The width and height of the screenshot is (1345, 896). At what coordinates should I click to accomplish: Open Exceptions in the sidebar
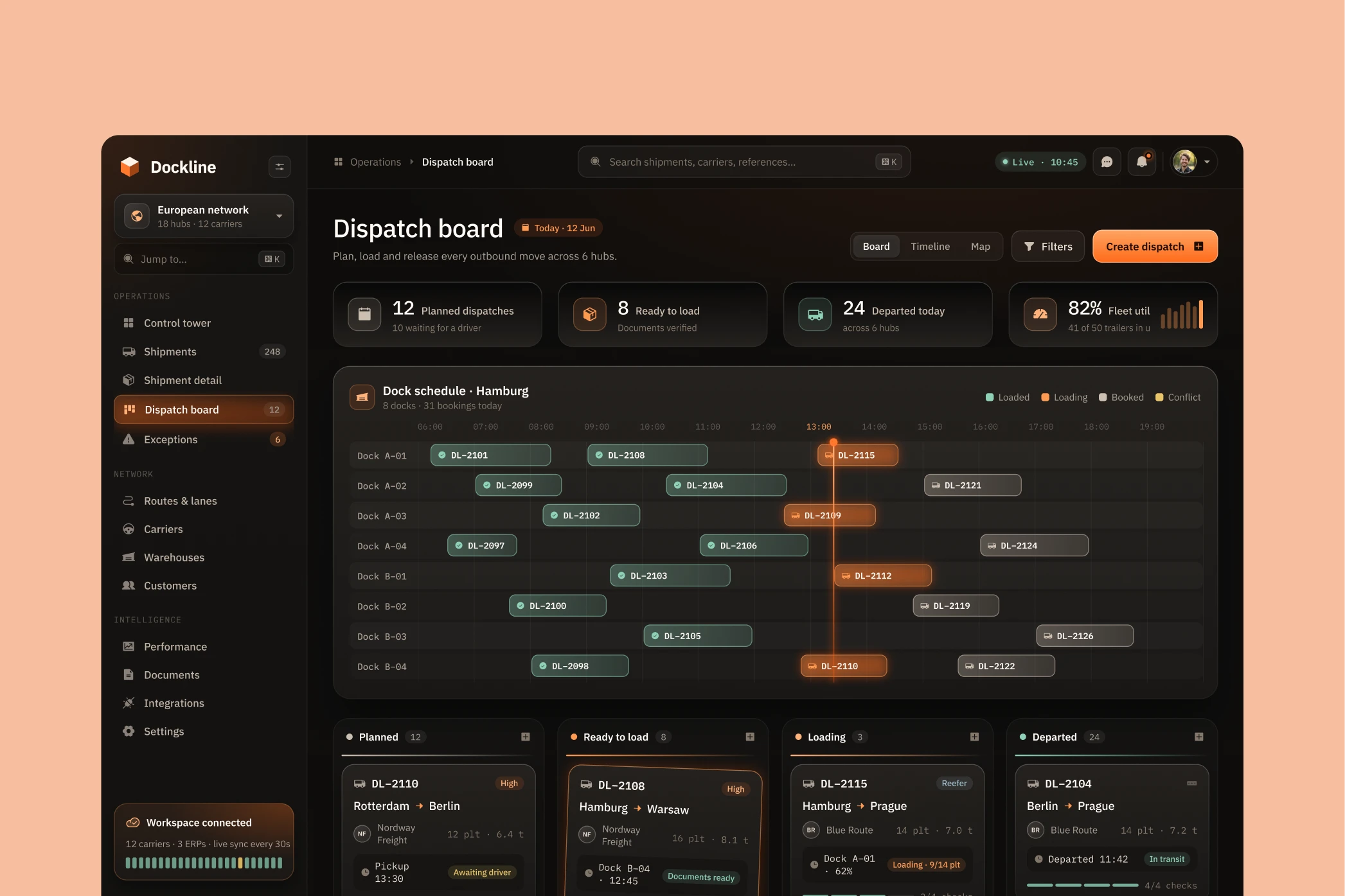(204, 439)
